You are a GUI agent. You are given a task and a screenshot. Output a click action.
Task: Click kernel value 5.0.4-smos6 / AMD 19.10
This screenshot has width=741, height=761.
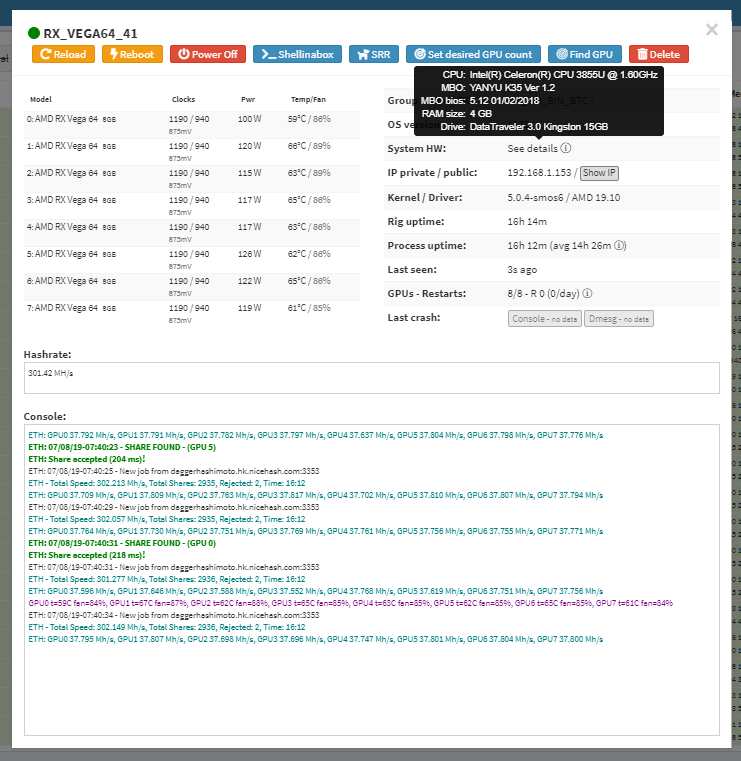pyautogui.click(x=564, y=198)
